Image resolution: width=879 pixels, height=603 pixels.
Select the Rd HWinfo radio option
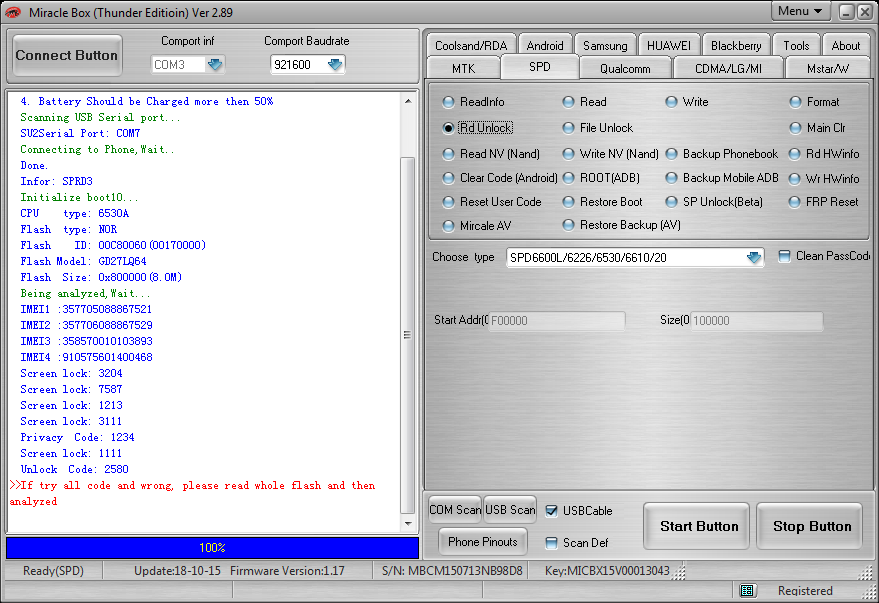794,154
